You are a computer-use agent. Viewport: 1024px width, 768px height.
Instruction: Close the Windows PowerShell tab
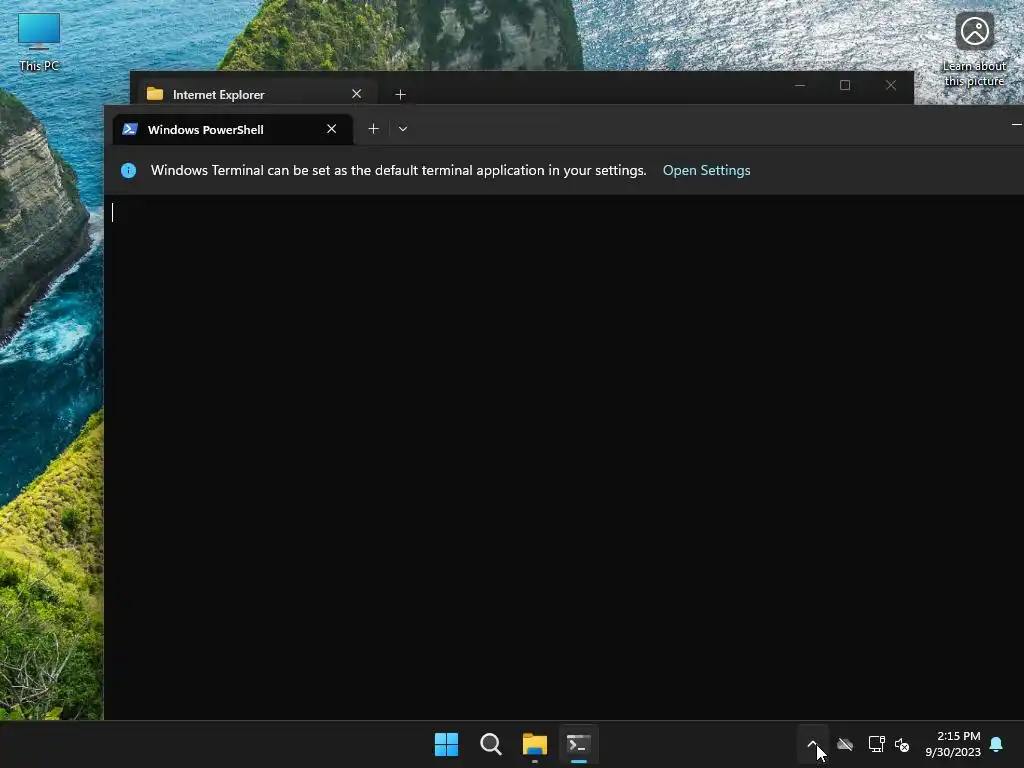point(332,129)
